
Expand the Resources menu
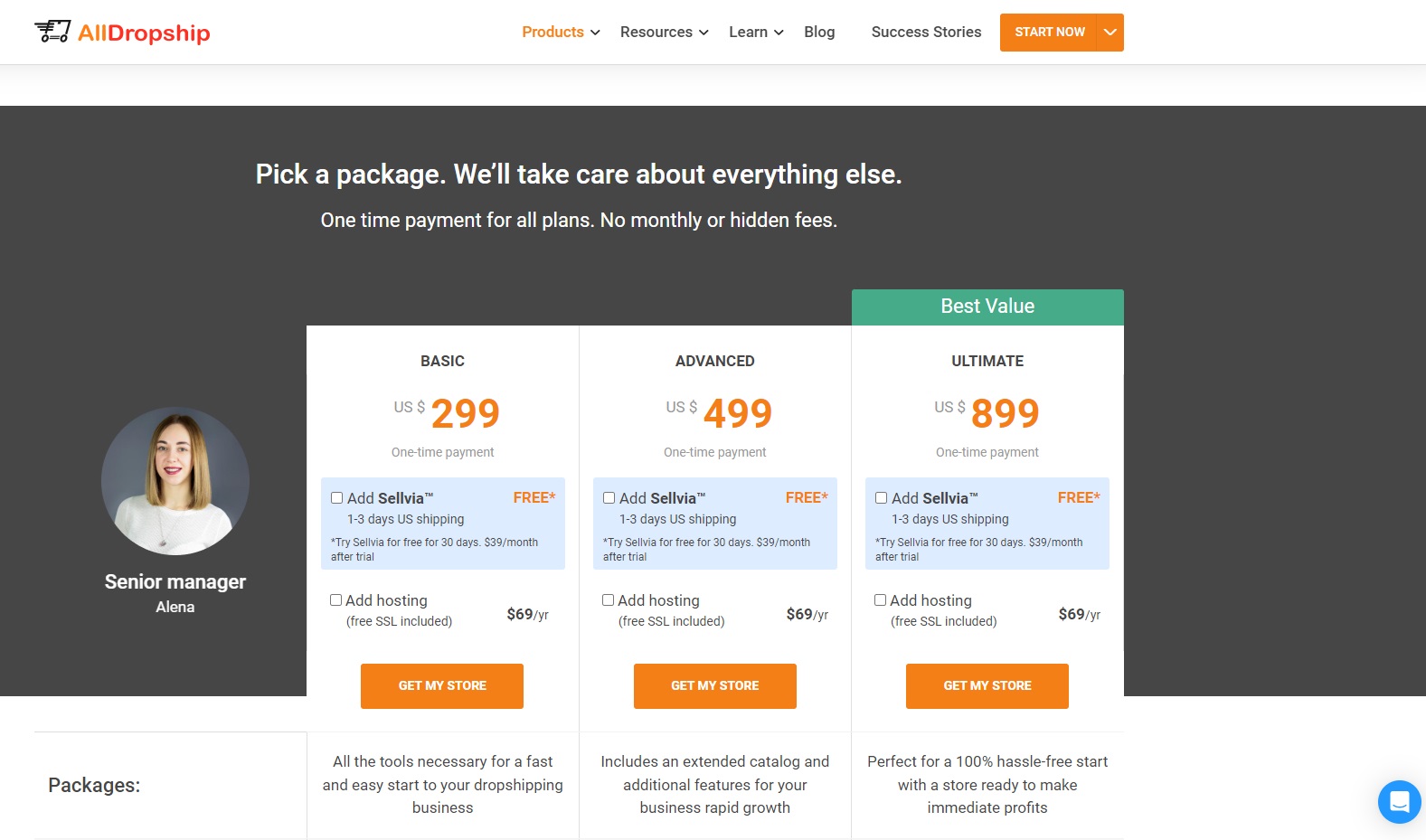[664, 33]
